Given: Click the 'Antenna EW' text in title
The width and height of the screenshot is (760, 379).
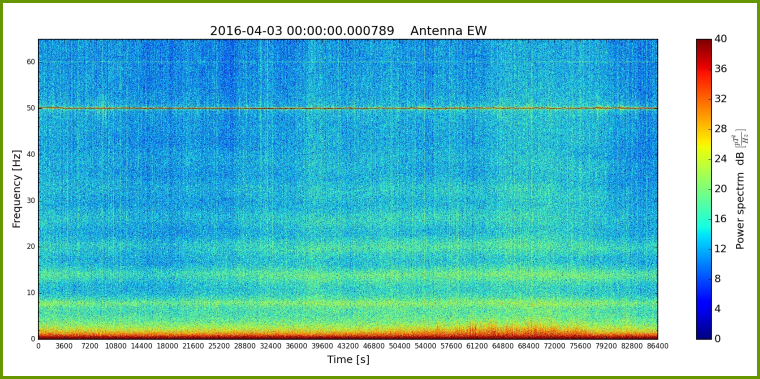Looking at the screenshot, I should (x=448, y=31).
